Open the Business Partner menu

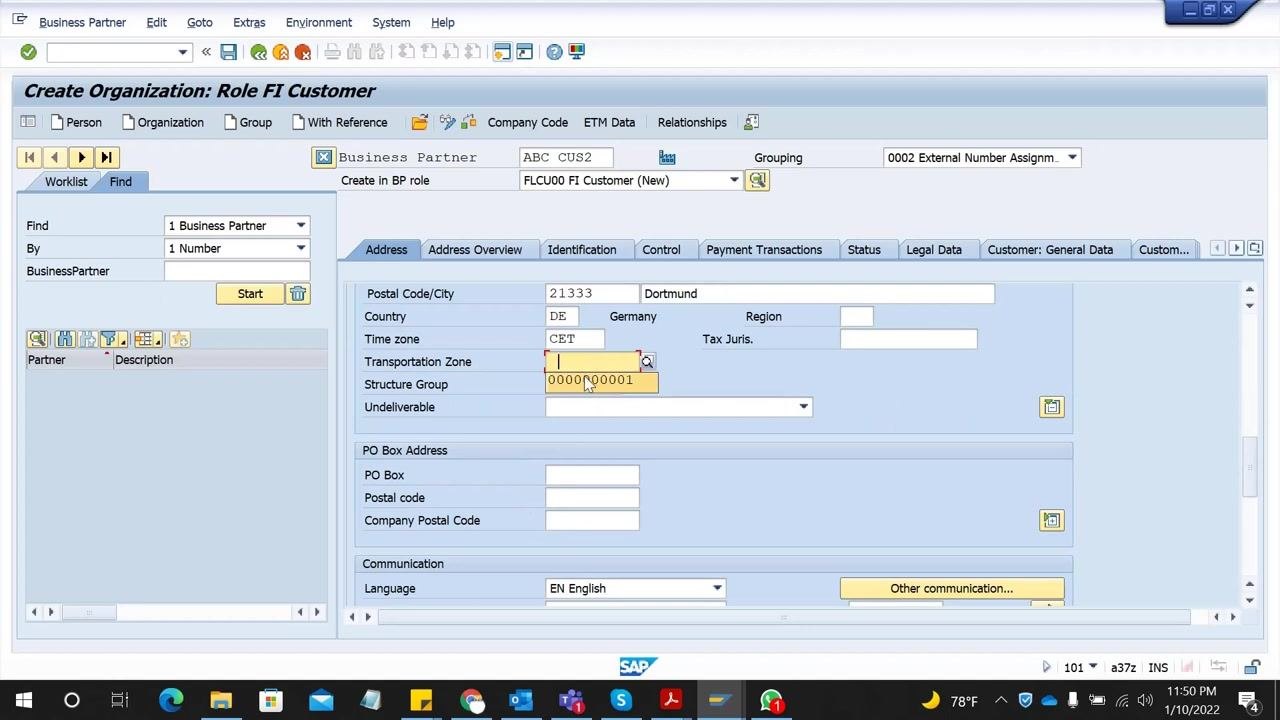pyautogui.click(x=83, y=22)
